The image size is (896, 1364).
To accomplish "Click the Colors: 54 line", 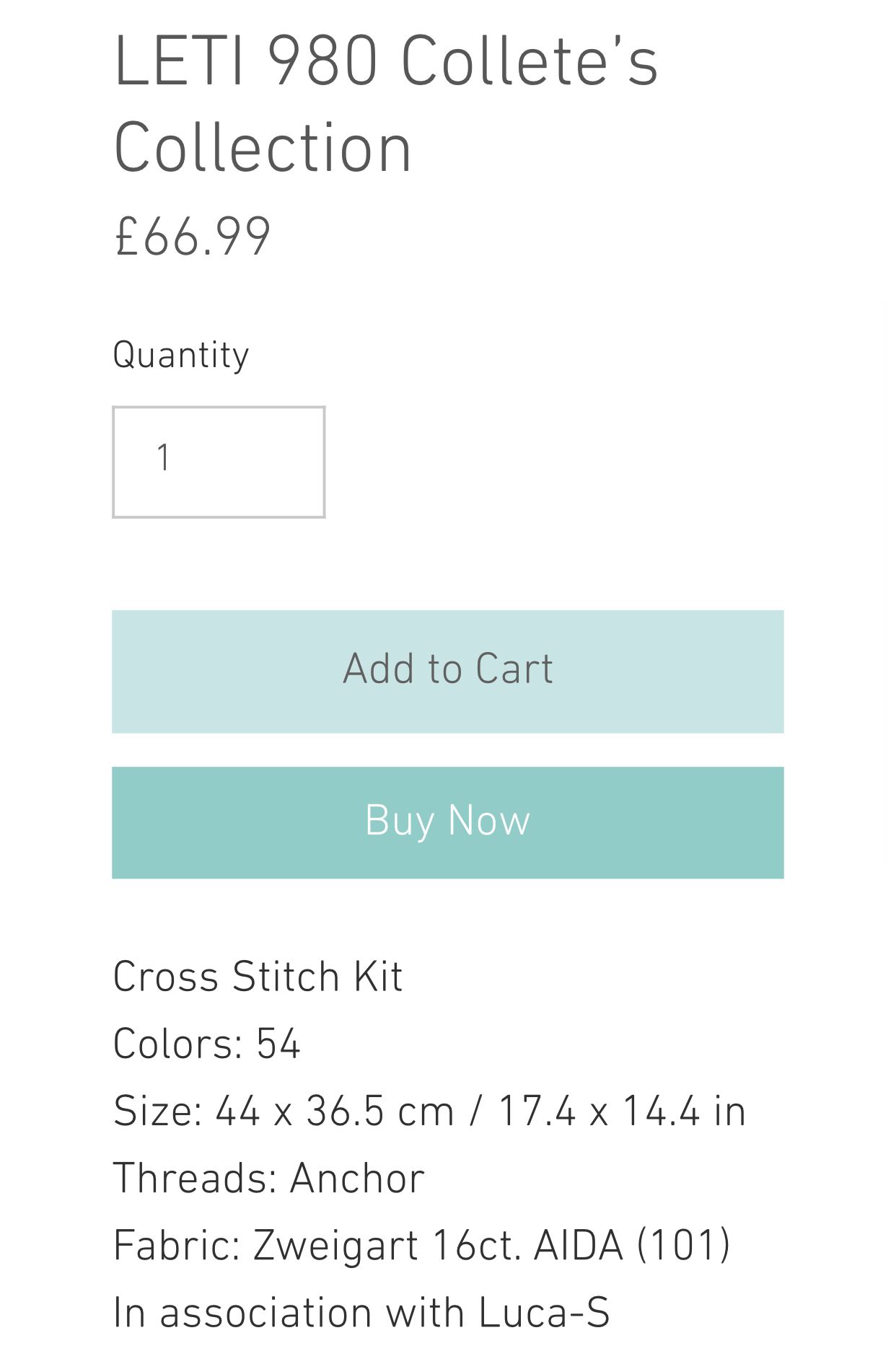I will pos(206,1044).
